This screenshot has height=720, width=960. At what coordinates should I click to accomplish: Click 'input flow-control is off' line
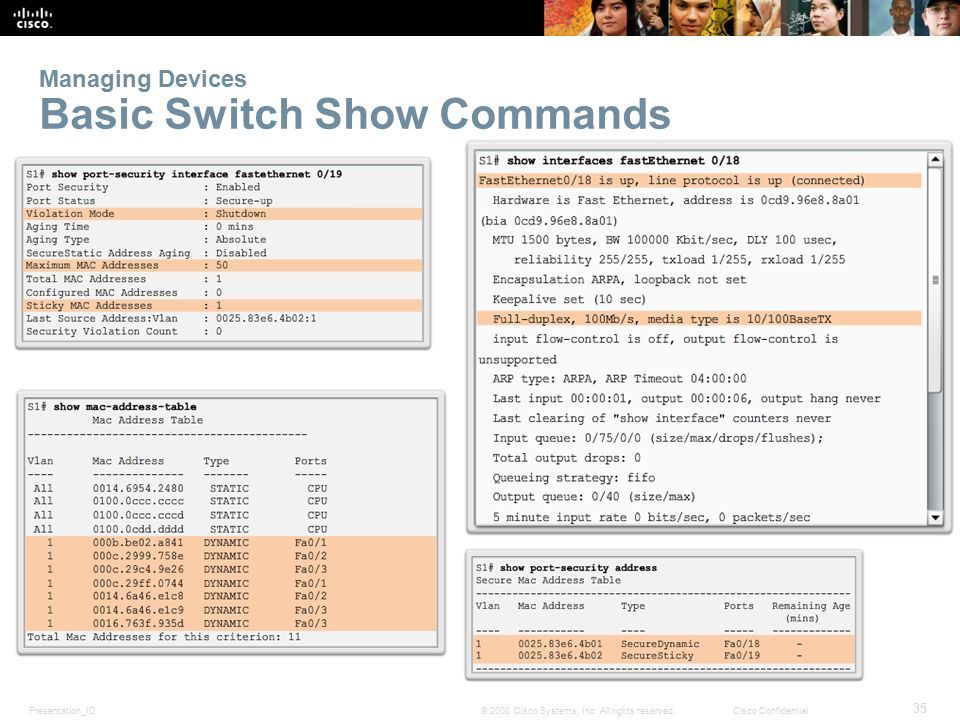click(665, 339)
